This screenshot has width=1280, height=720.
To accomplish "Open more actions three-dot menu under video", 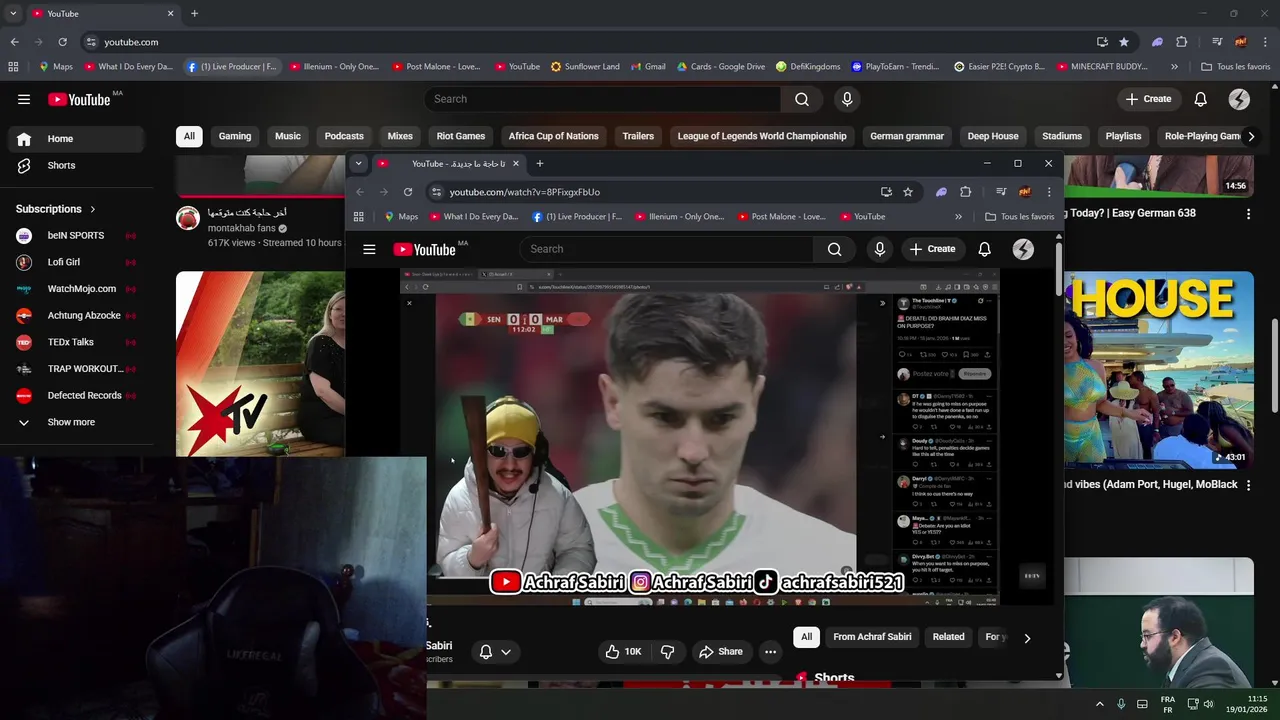I will (x=770, y=652).
